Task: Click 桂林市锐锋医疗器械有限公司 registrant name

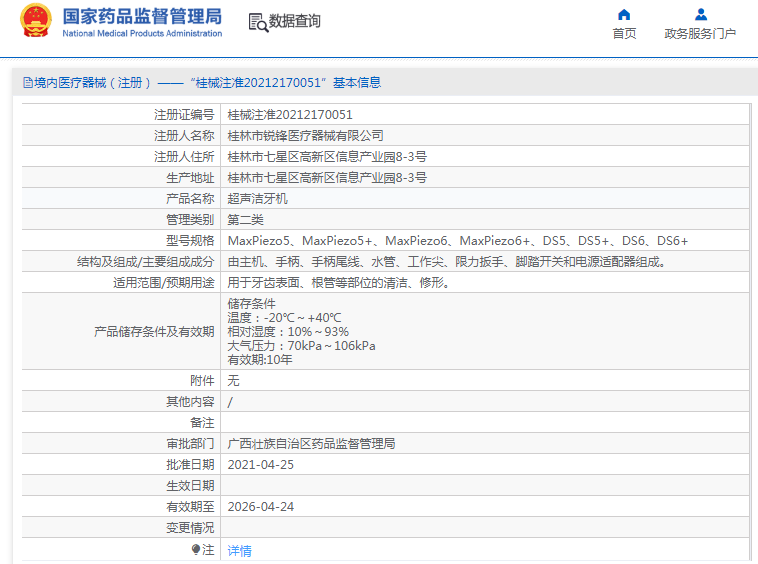Action: (305, 136)
